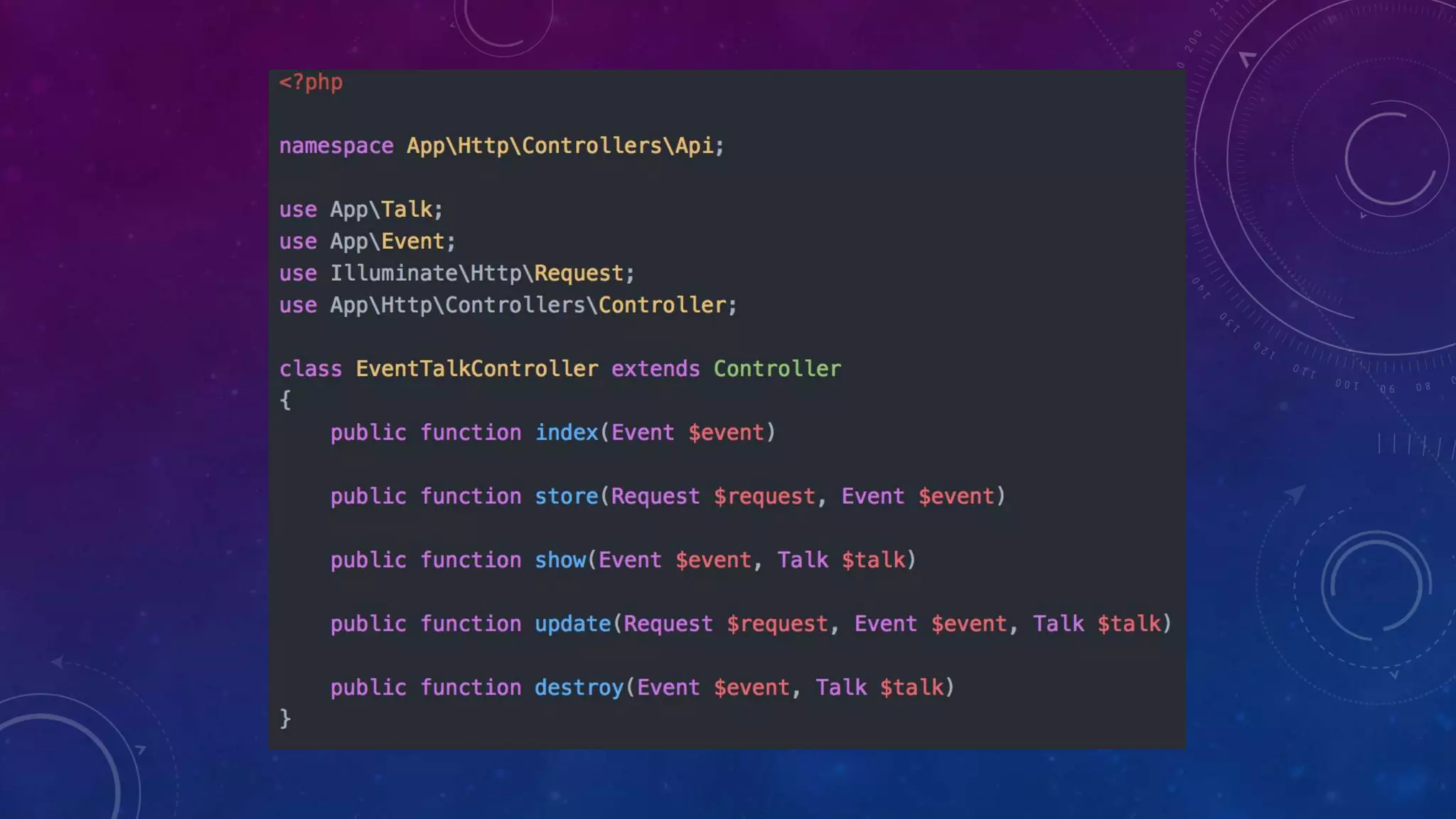Click $request parameter in store method
This screenshot has width=1456, height=819.
tap(764, 497)
